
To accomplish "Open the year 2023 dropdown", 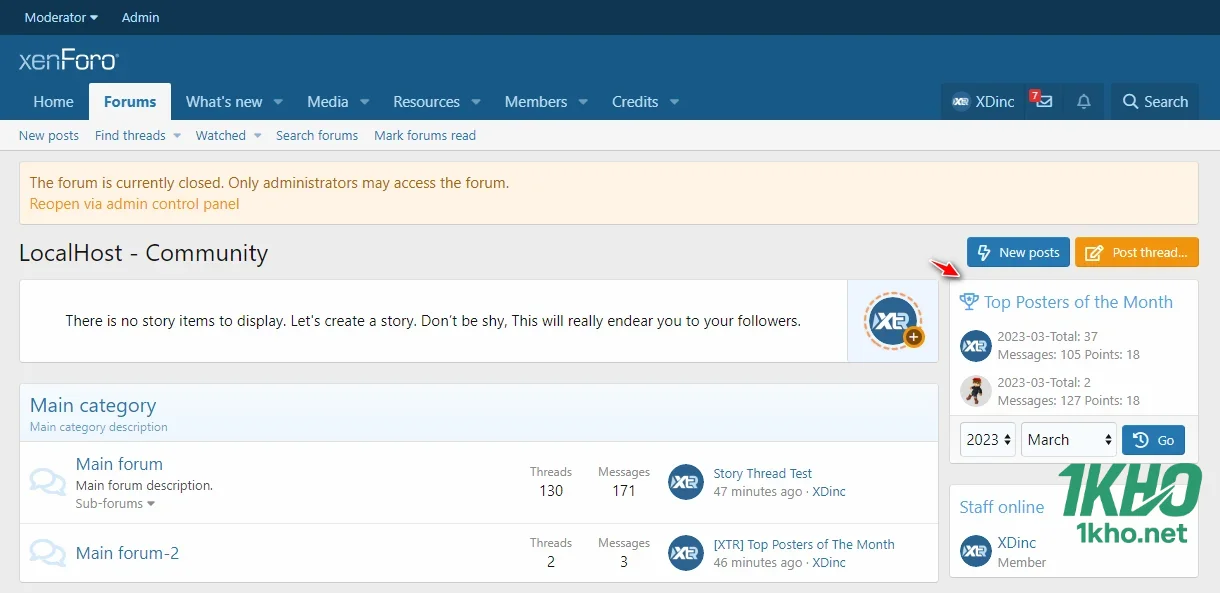I will [x=988, y=440].
